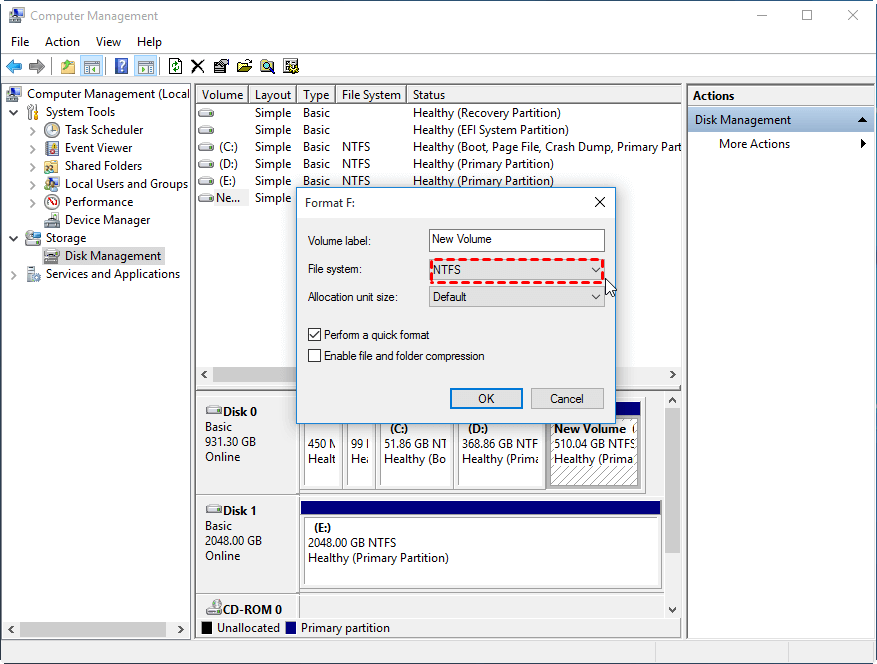Collapse the System Tools branch

pyautogui.click(x=13, y=111)
